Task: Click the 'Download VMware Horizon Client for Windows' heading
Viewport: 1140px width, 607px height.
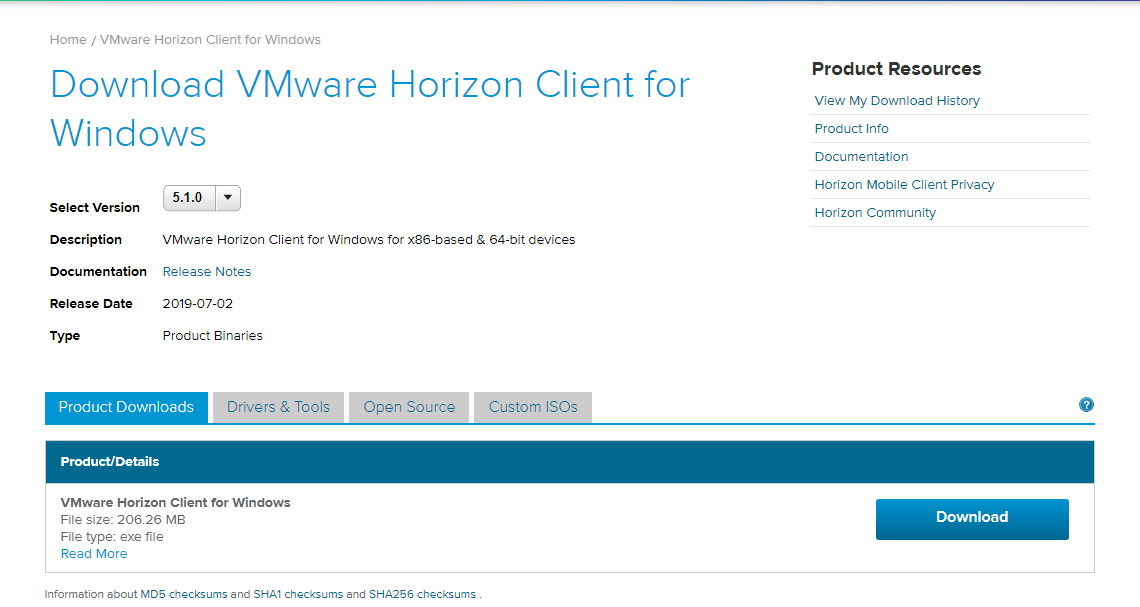Action: tap(369, 109)
